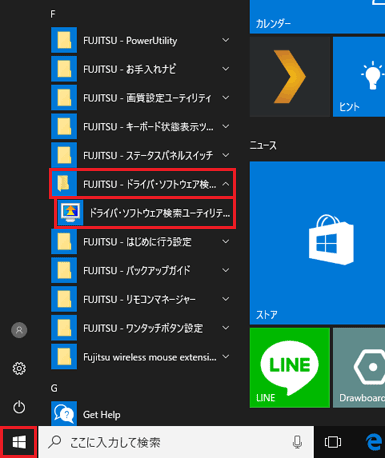Expand FUJITSU - 画質設定ユーティリティ chevron
Viewport: 385px width, 458px height.
coord(226,98)
